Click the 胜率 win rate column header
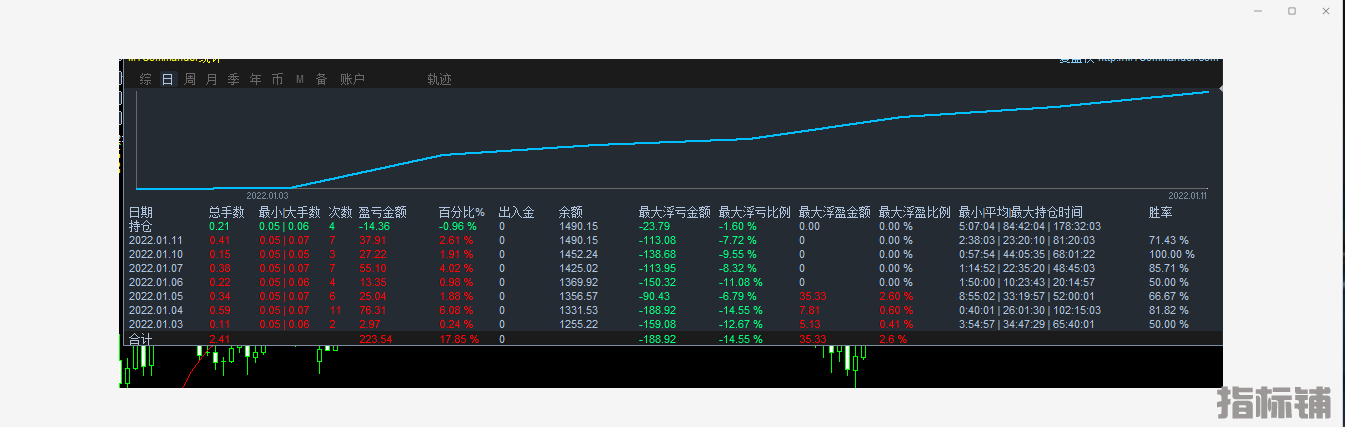Image resolution: width=1345 pixels, height=427 pixels. coord(1161,212)
